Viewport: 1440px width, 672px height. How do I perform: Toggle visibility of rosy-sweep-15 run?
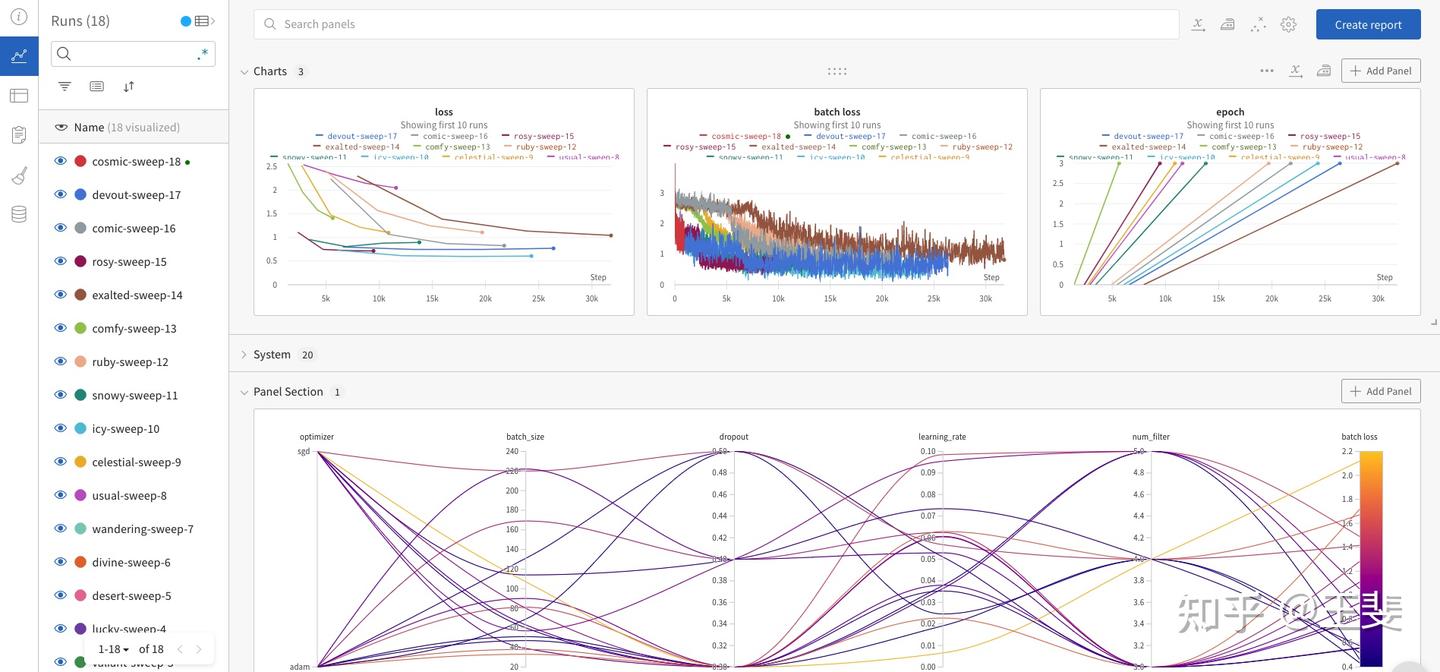point(60,261)
